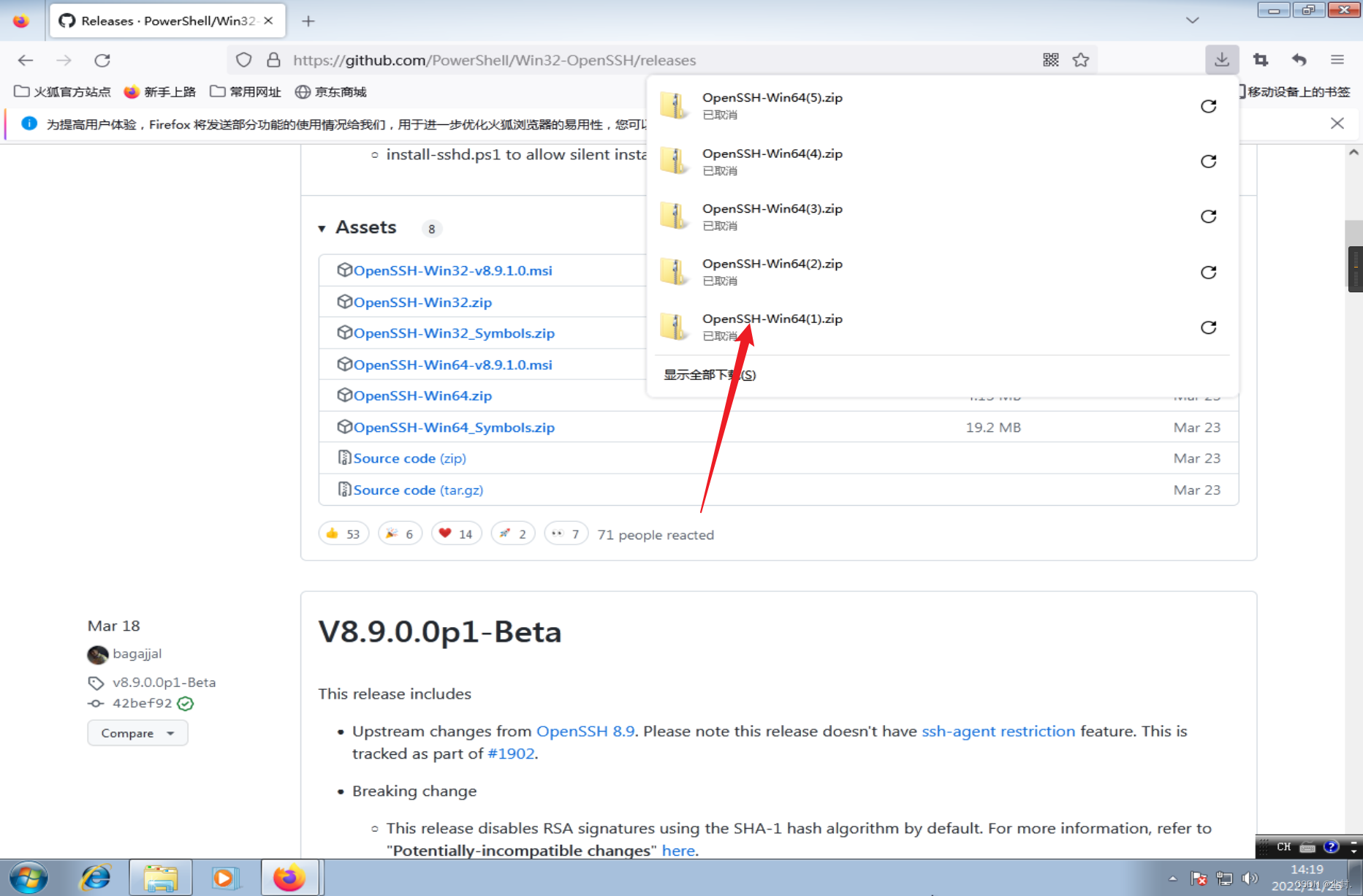Download OpenSSH-Win32_Symbols.zip asset
The height and width of the screenshot is (896, 1363).
[454, 333]
